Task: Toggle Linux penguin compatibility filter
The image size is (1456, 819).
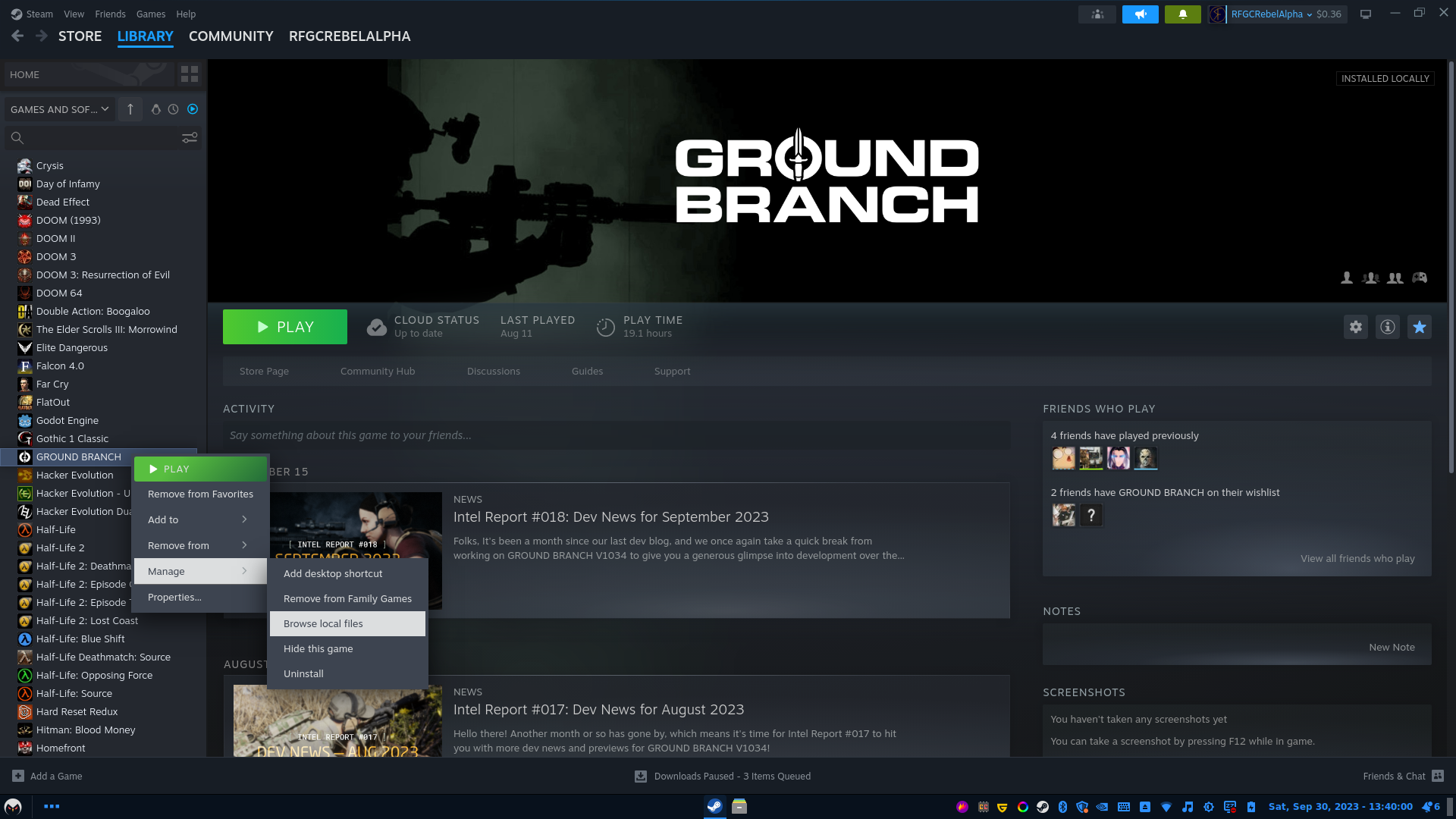Action: click(155, 109)
